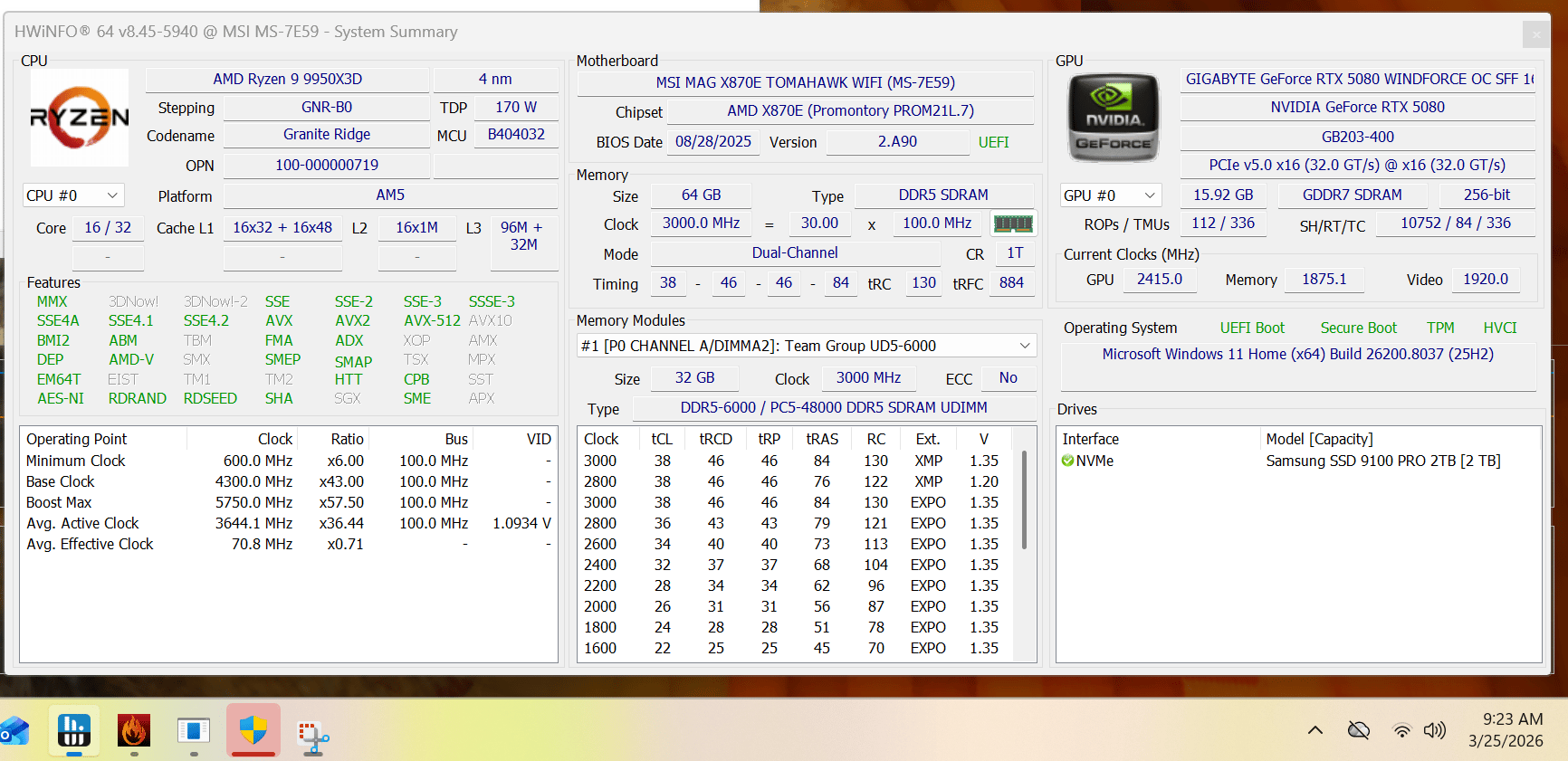Select the GNR-B0 stepping value
The width and height of the screenshot is (1568, 761).
point(327,108)
